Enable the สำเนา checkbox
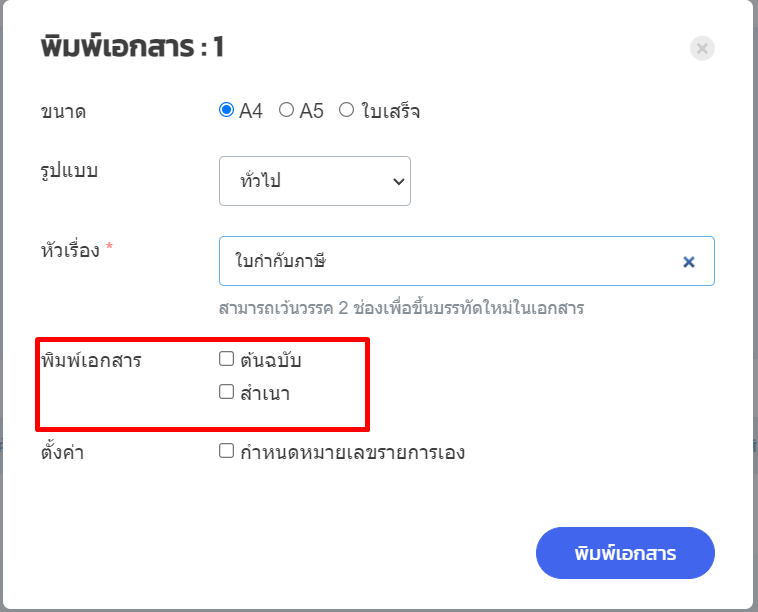The height and width of the screenshot is (612, 758). (227, 392)
